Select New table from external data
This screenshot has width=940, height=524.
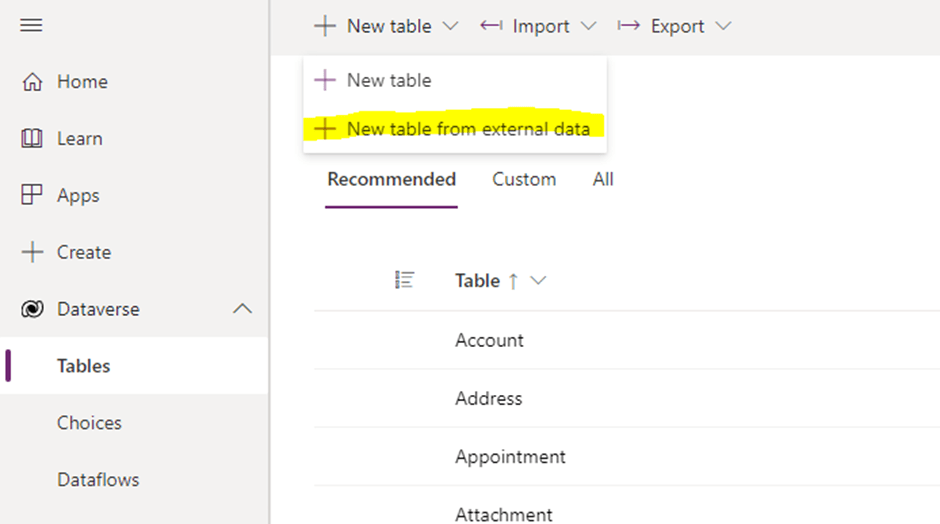pyautogui.click(x=467, y=129)
